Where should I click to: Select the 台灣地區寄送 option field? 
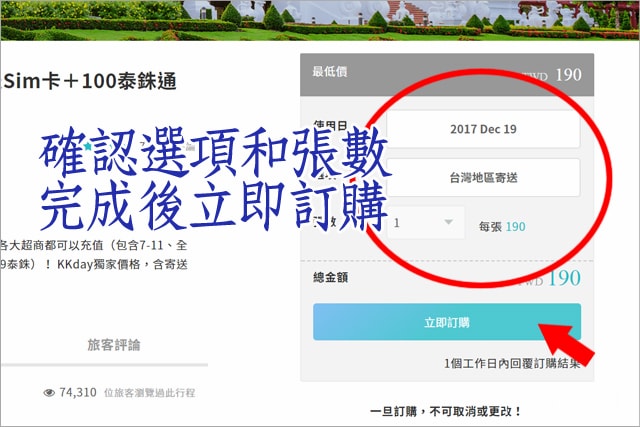(x=483, y=178)
